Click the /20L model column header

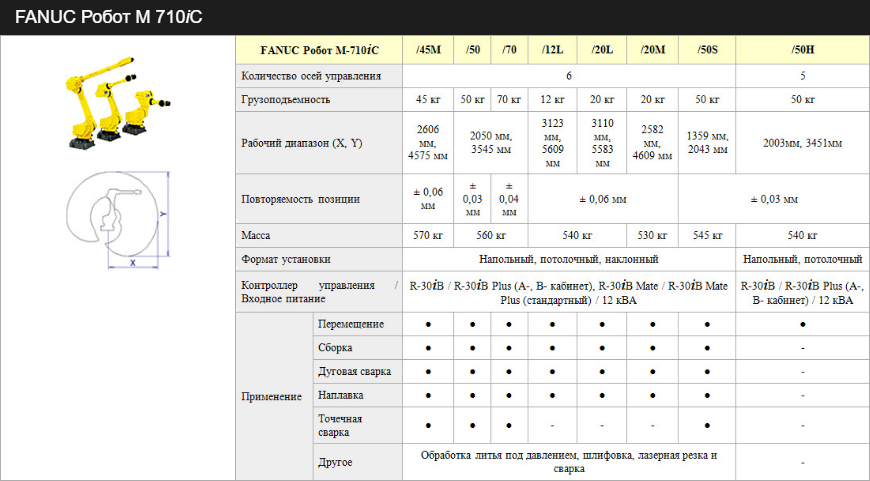(602, 50)
